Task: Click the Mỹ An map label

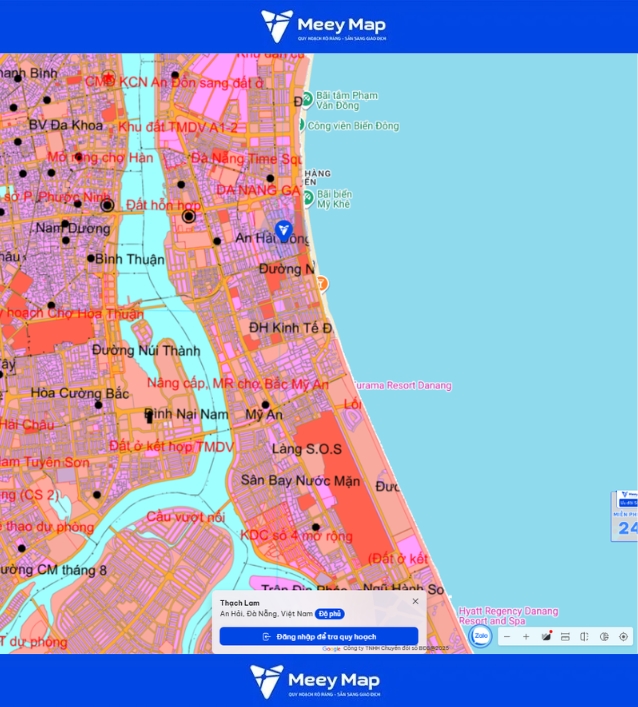Action: (264, 414)
